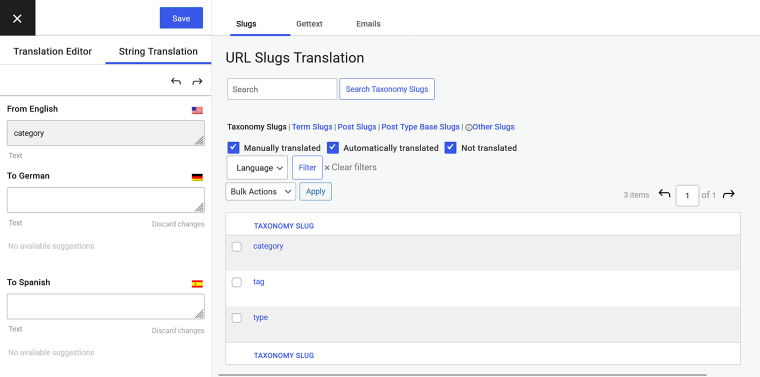The height and width of the screenshot is (377, 760).
Task: Switch to the Emails tab
Action: (368, 24)
